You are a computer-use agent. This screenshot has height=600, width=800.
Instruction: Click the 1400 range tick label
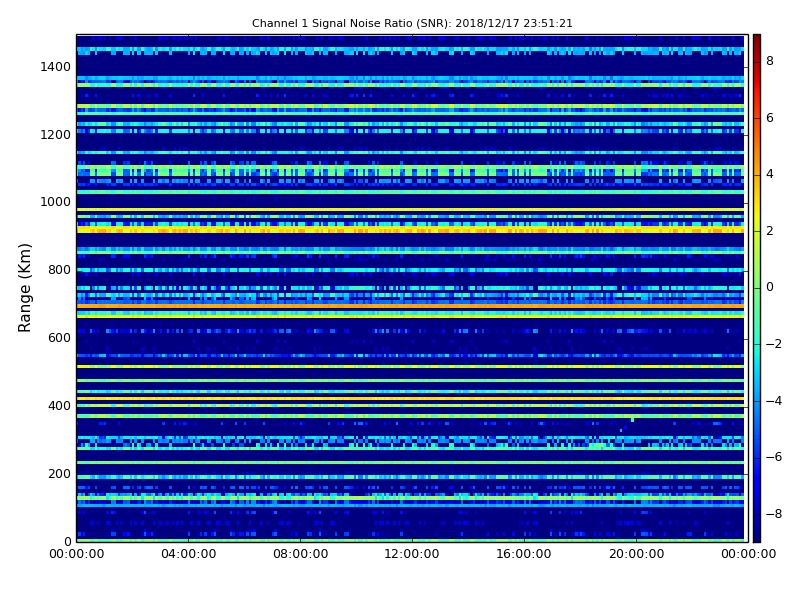56,67
